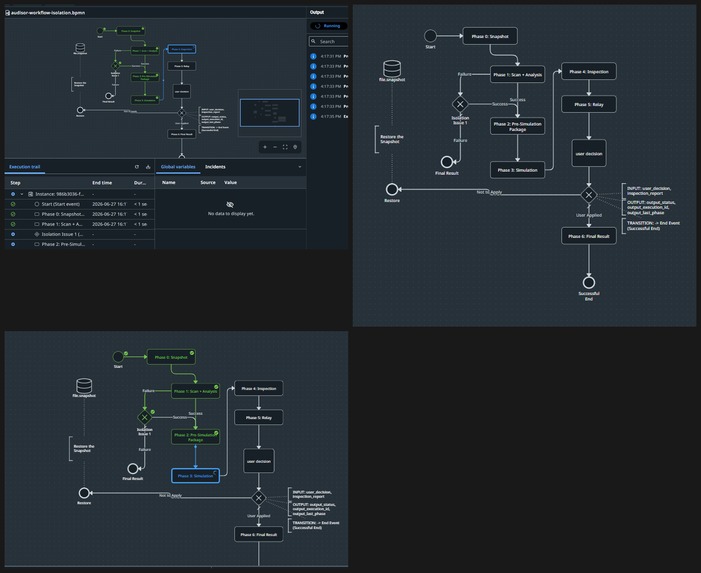This screenshot has height=573, width=701.
Task: Select Phase 5: Relay in the plain diagram
Action: [x=589, y=104]
